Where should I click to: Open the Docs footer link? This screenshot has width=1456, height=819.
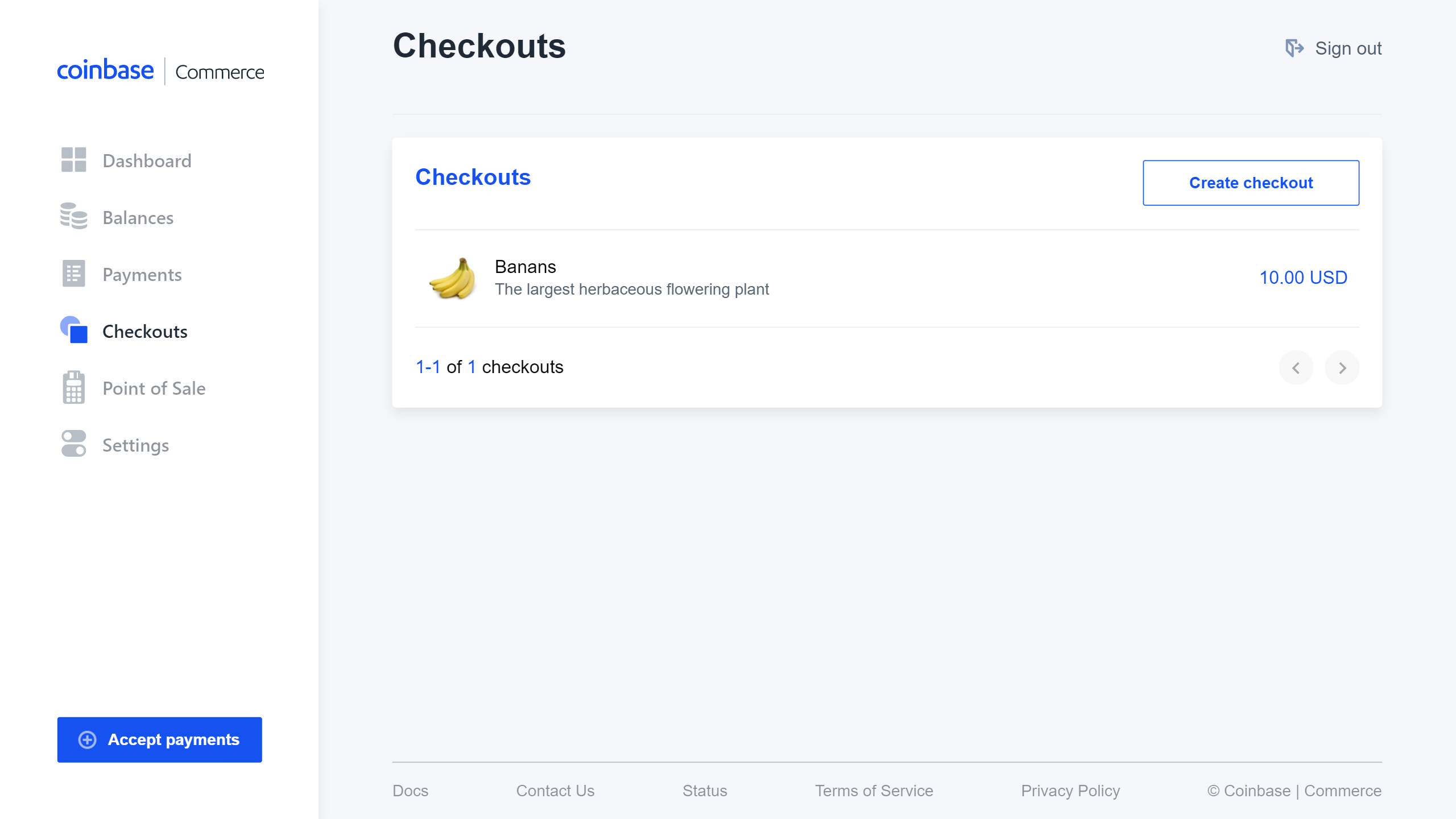point(411,790)
